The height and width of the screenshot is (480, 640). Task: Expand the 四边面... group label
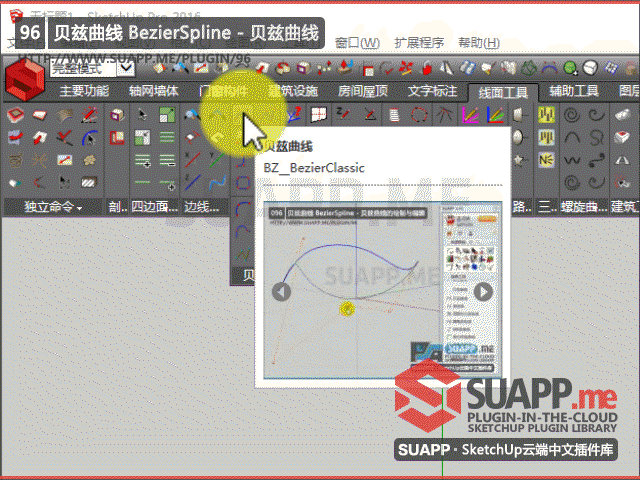(154, 207)
